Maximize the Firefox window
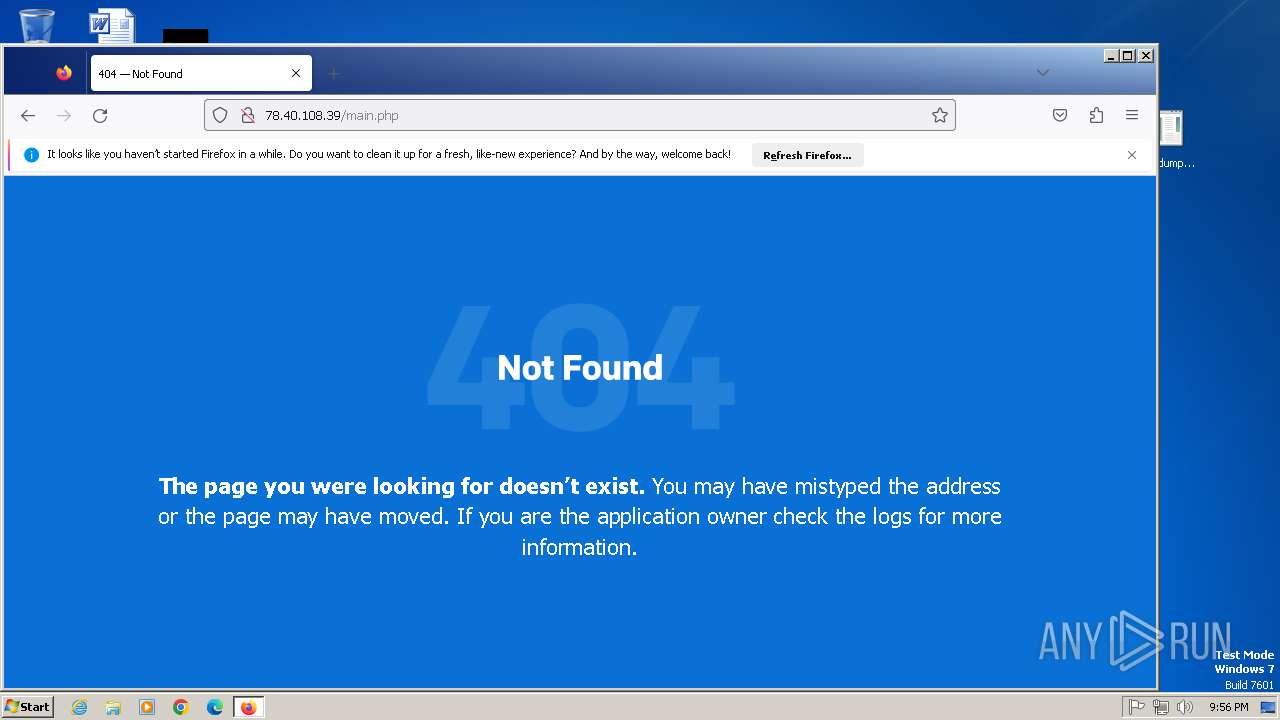 (x=1128, y=56)
